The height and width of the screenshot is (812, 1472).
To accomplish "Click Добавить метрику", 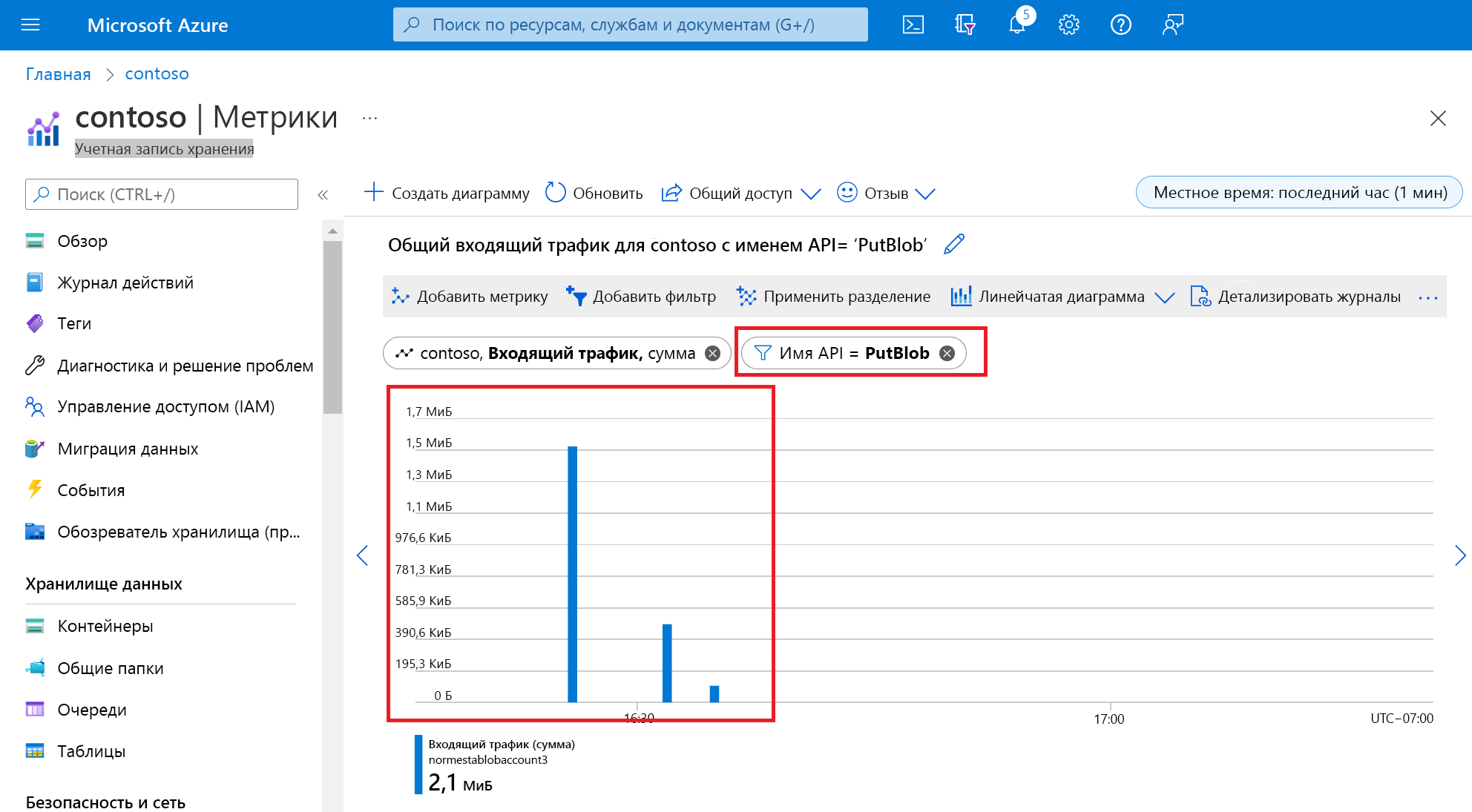I will pos(469,297).
